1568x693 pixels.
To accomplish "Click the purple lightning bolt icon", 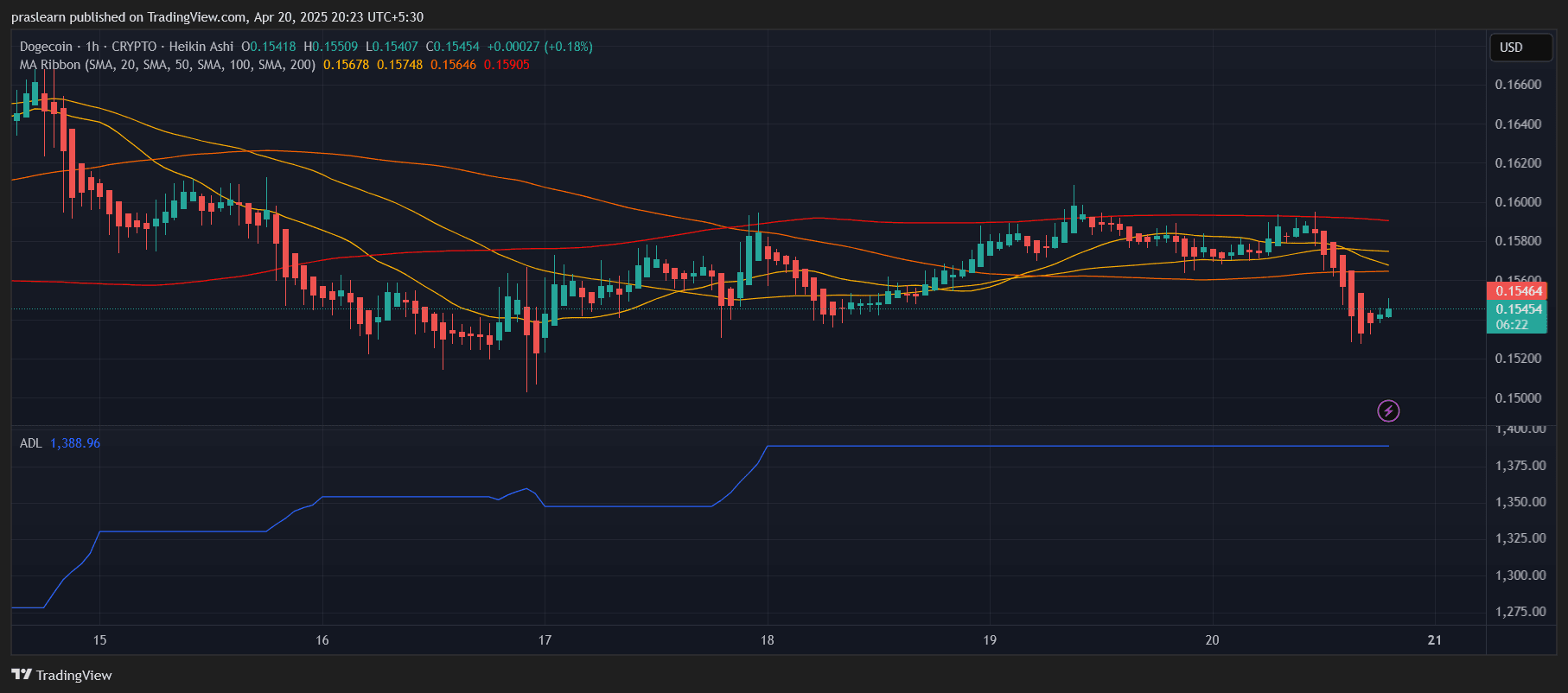I will pyautogui.click(x=1388, y=410).
